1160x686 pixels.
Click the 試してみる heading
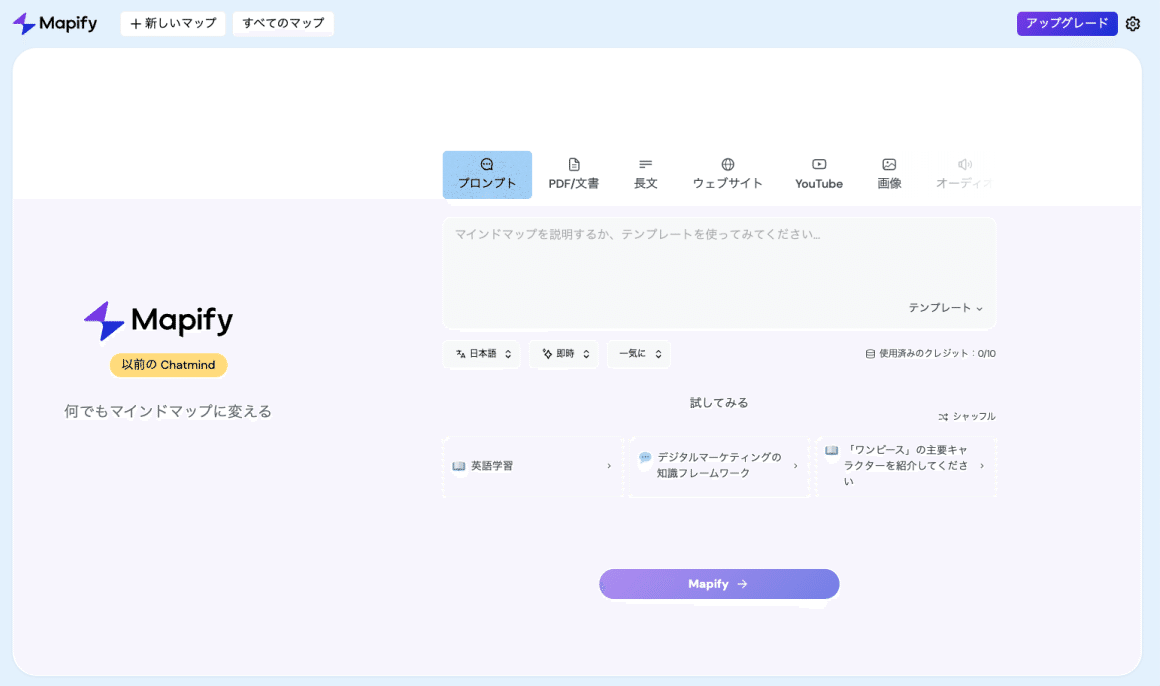click(719, 403)
